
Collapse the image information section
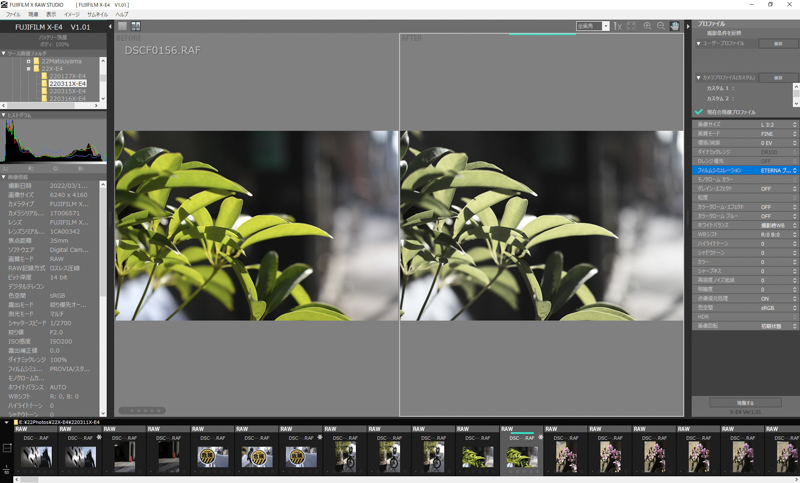coord(4,177)
